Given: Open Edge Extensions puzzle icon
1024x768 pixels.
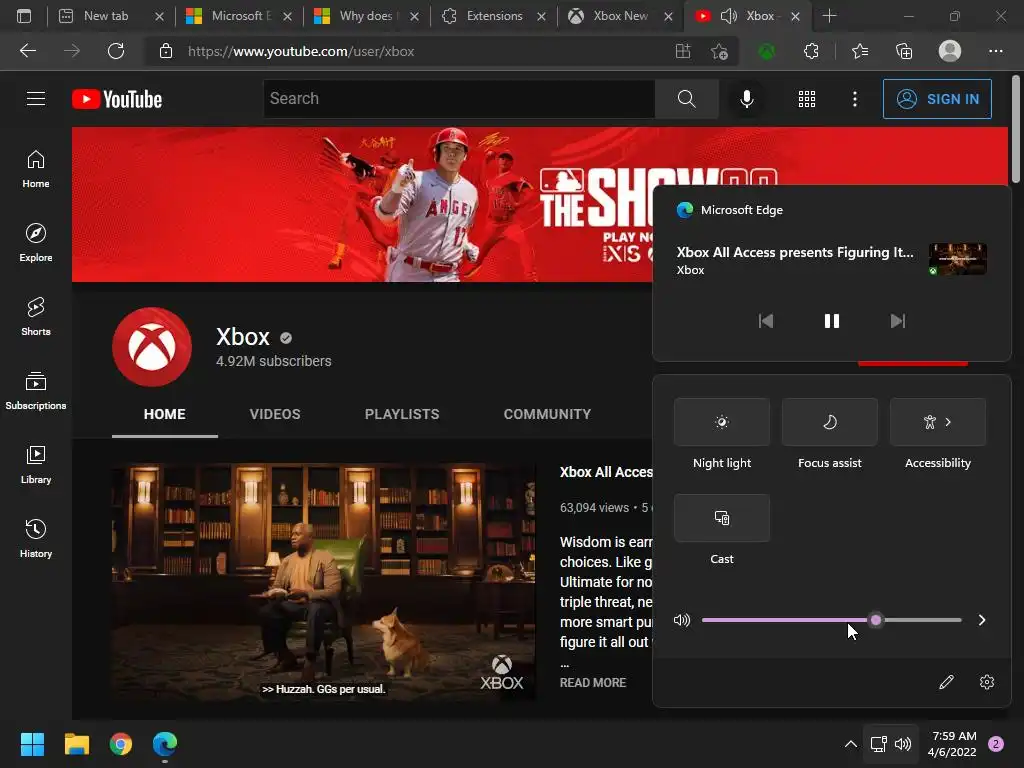Looking at the screenshot, I should click(x=811, y=51).
